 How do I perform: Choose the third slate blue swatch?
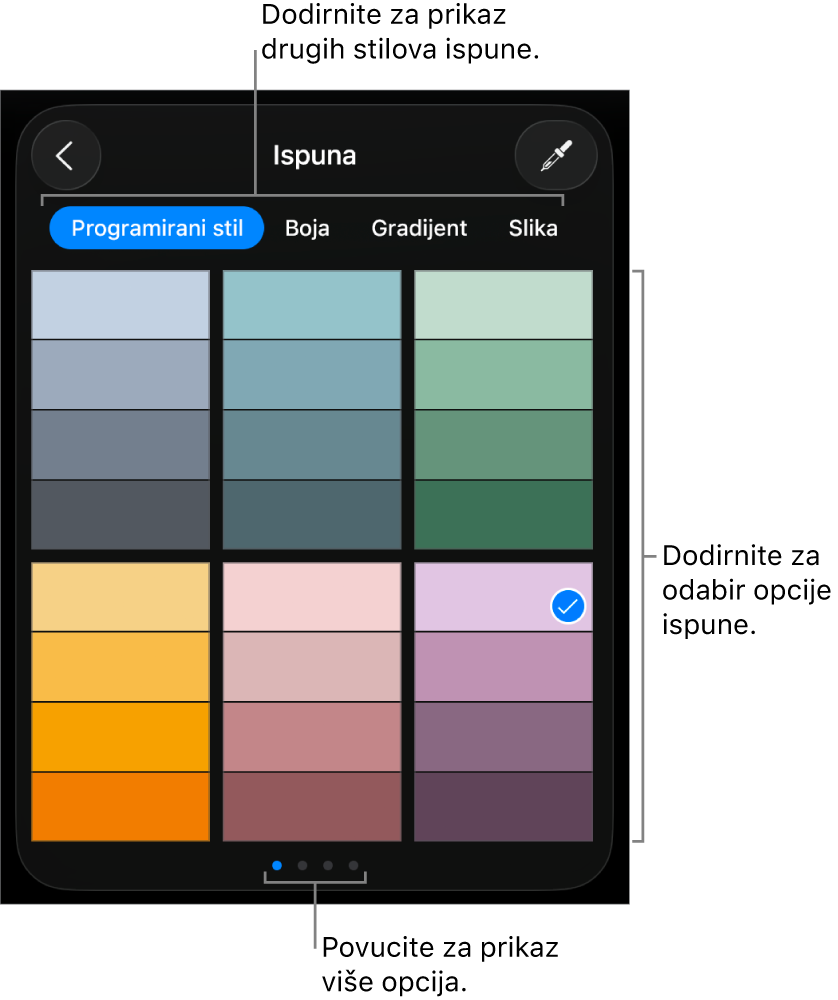tap(121, 445)
